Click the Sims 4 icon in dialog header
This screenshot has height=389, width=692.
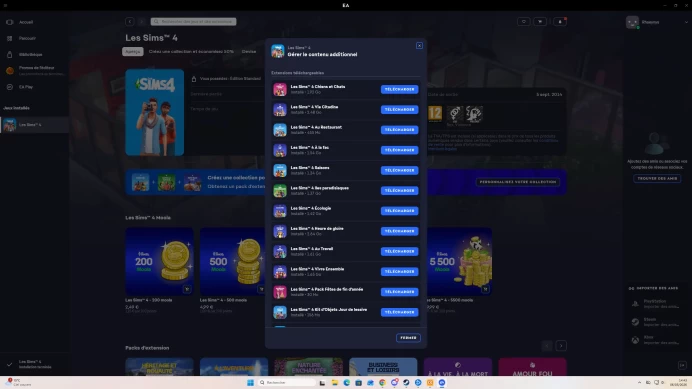[x=278, y=51]
